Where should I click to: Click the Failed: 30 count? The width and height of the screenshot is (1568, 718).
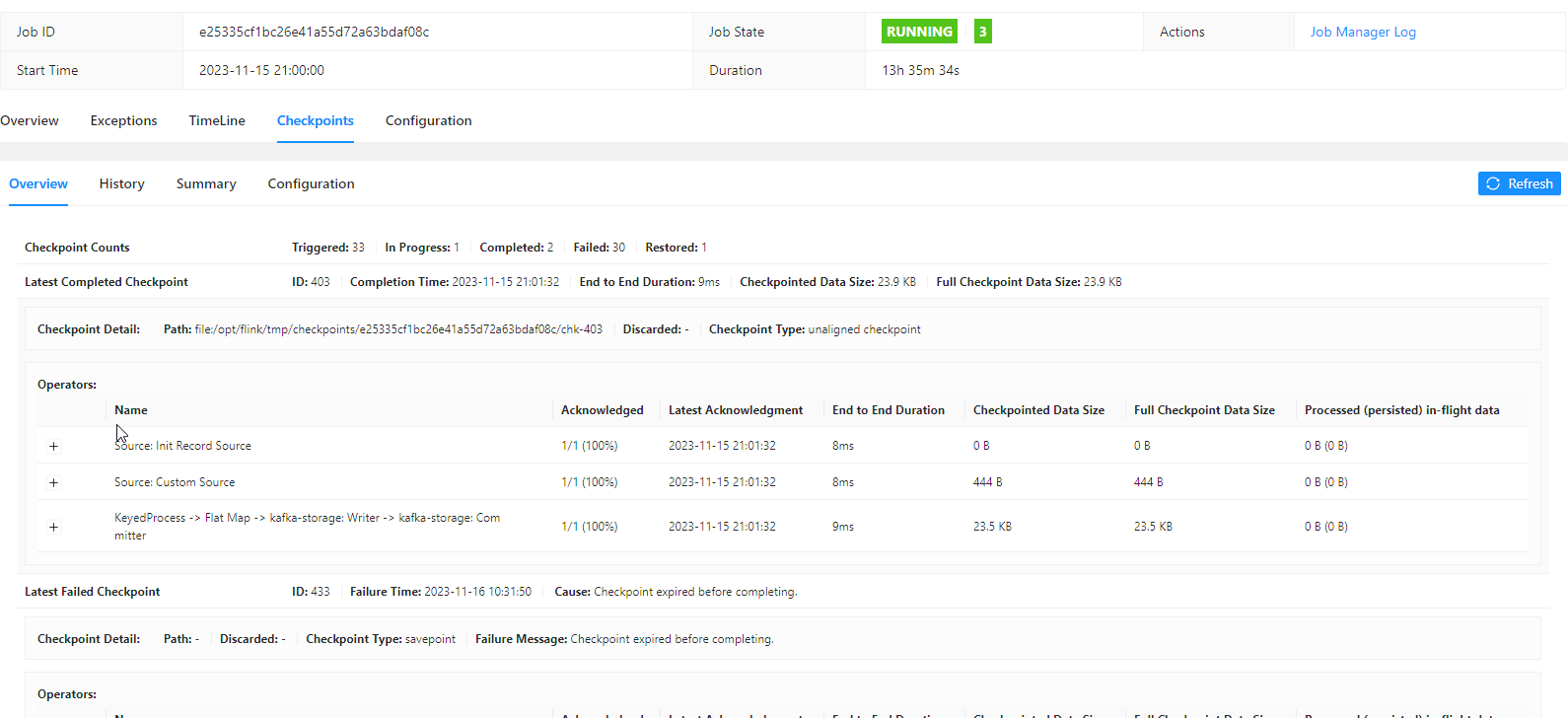click(x=600, y=248)
